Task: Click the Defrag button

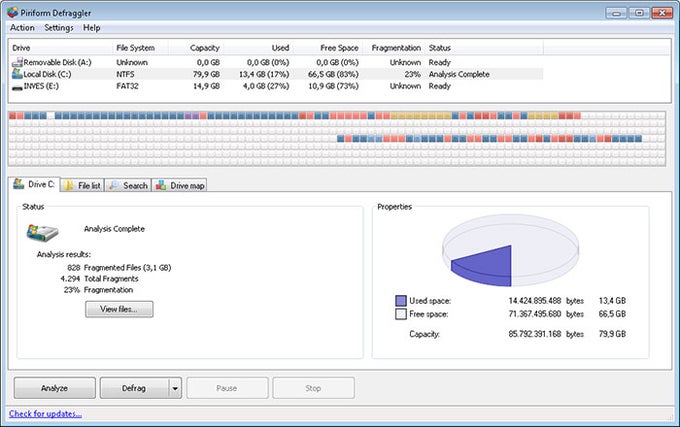Action: (134, 388)
